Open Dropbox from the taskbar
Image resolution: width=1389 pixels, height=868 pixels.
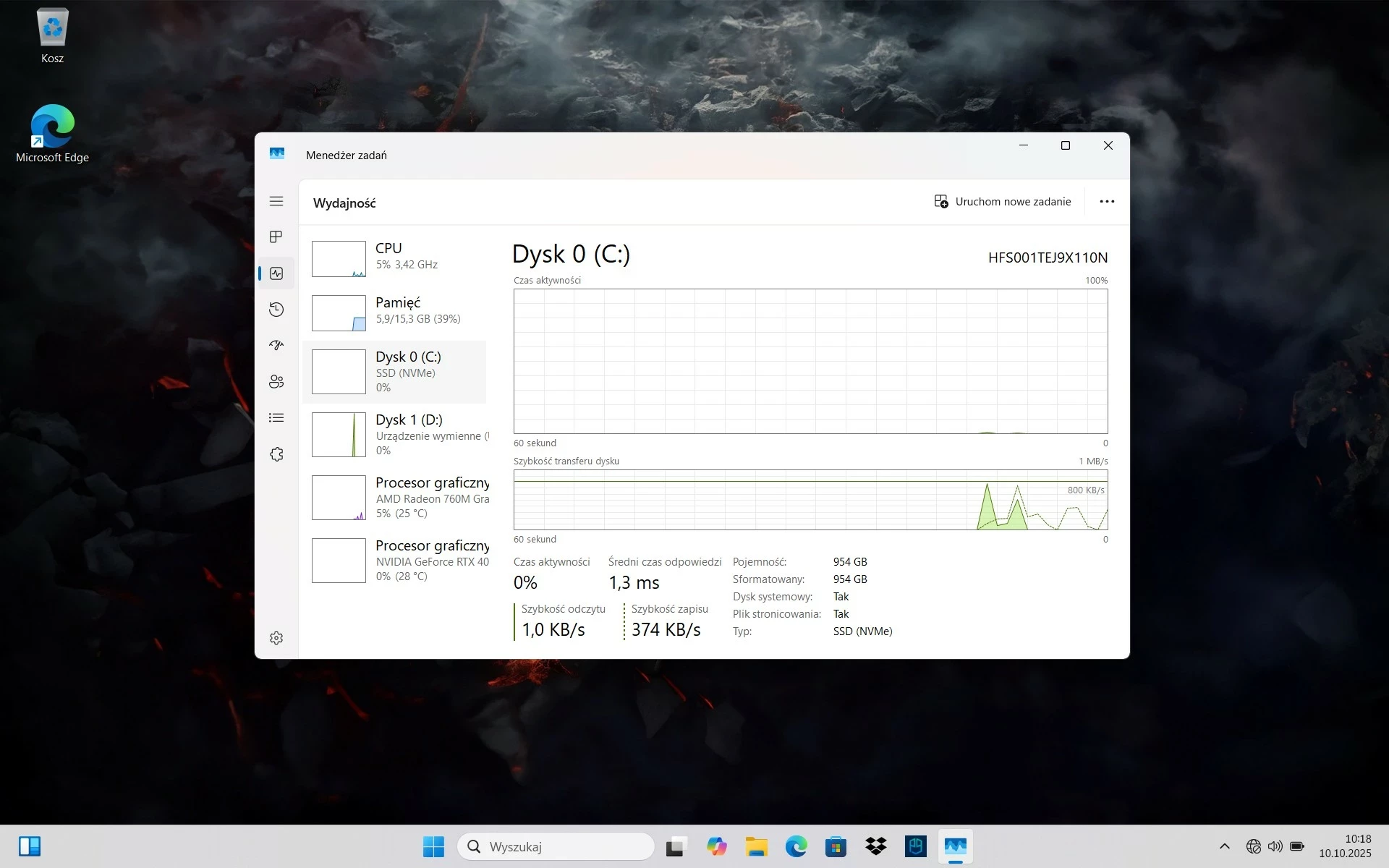(875, 846)
